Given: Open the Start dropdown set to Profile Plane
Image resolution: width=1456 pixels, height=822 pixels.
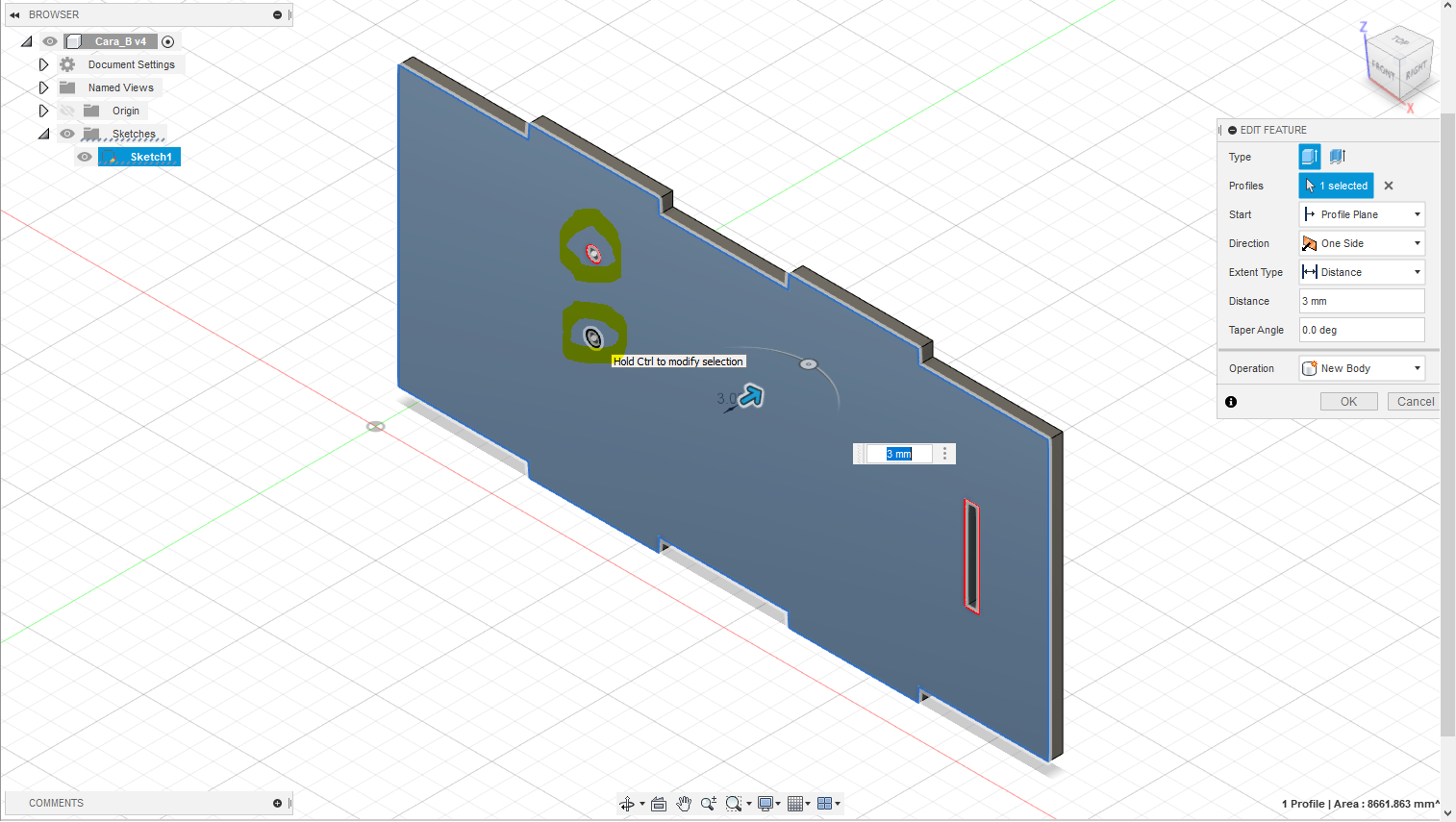Looking at the screenshot, I should pos(1362,214).
